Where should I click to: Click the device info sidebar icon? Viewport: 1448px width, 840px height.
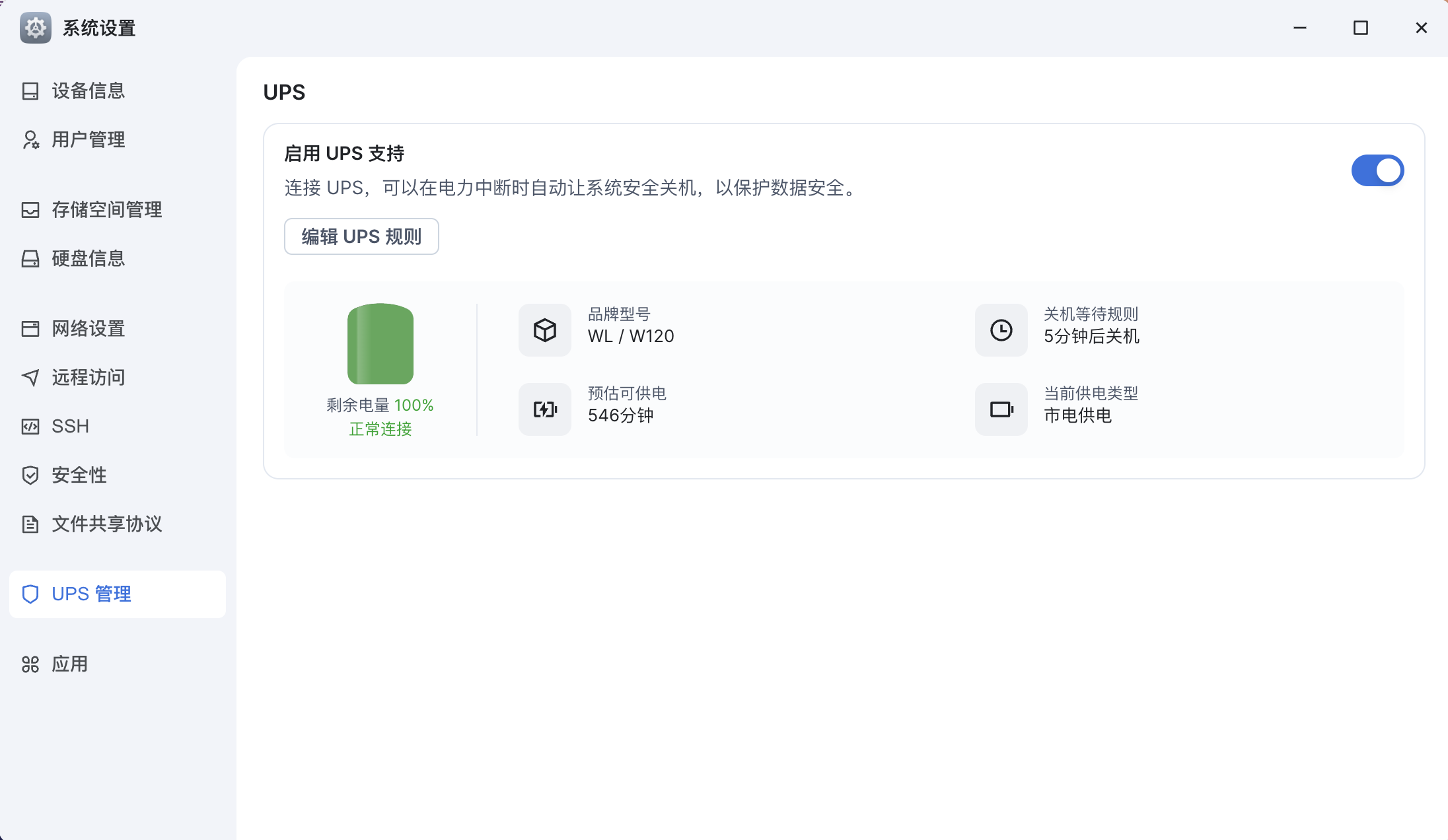point(30,91)
